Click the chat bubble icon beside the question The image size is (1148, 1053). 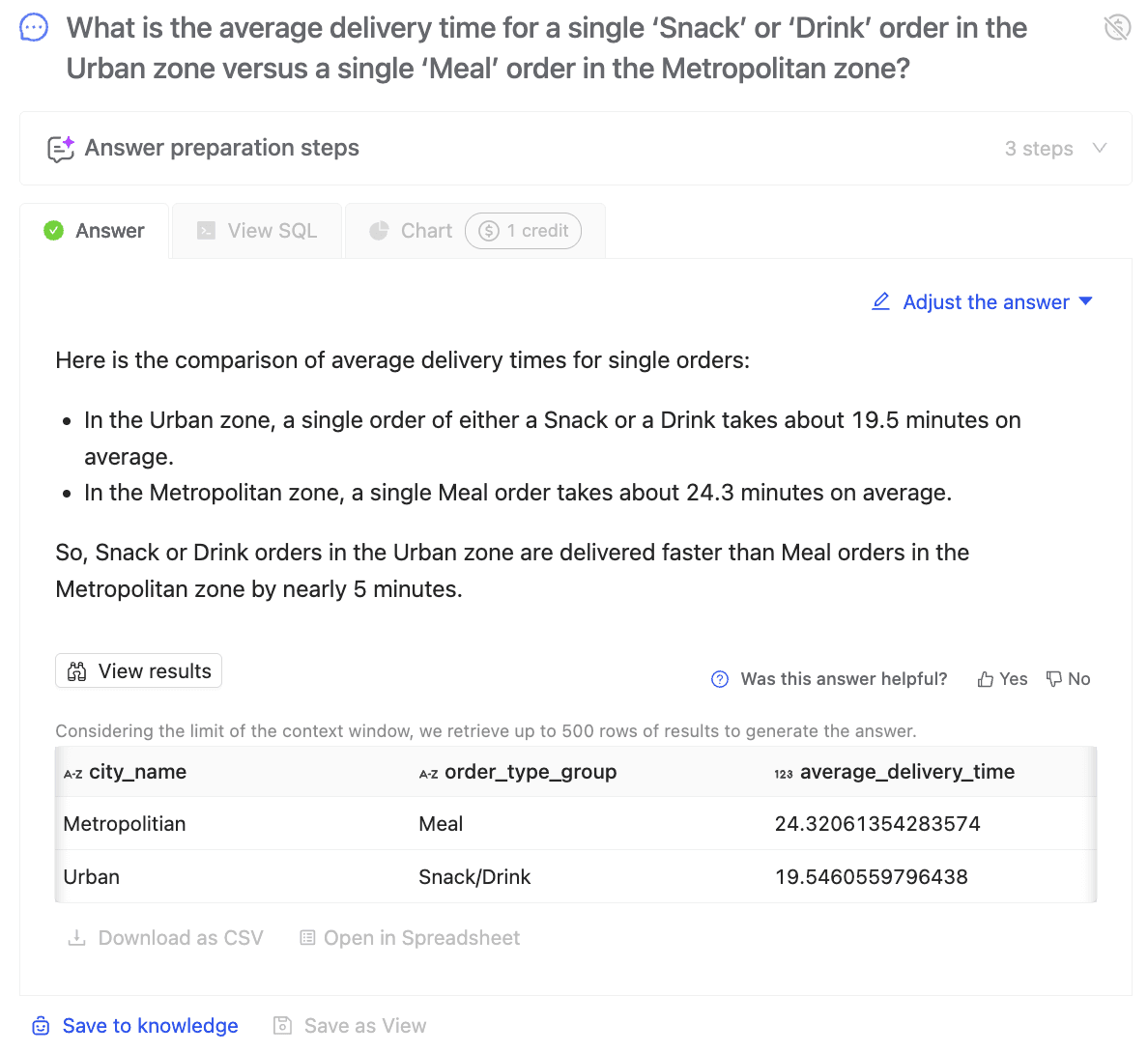(34, 27)
